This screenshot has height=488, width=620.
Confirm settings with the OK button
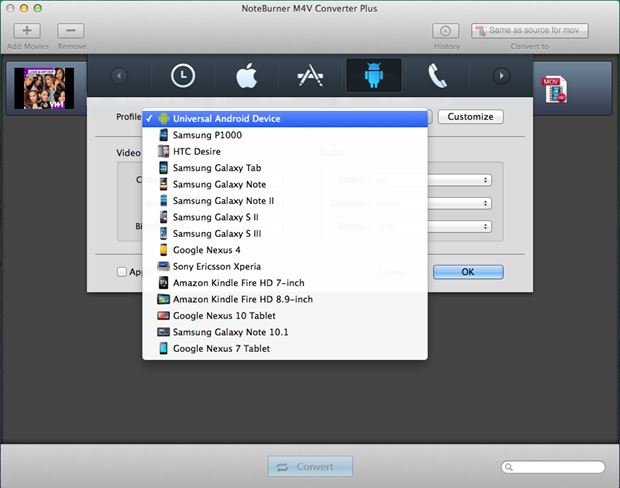[468, 272]
